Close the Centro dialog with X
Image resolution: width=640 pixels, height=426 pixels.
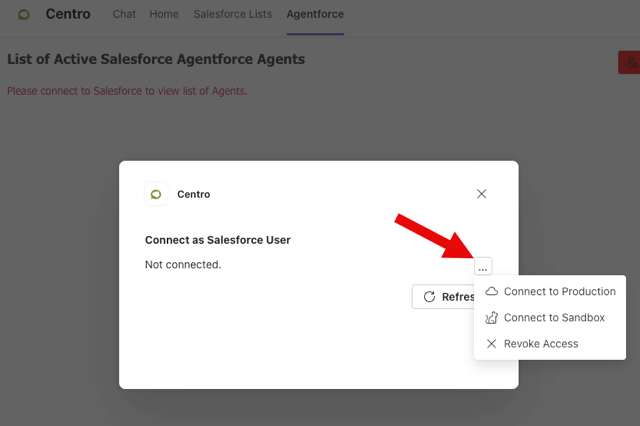tap(482, 194)
